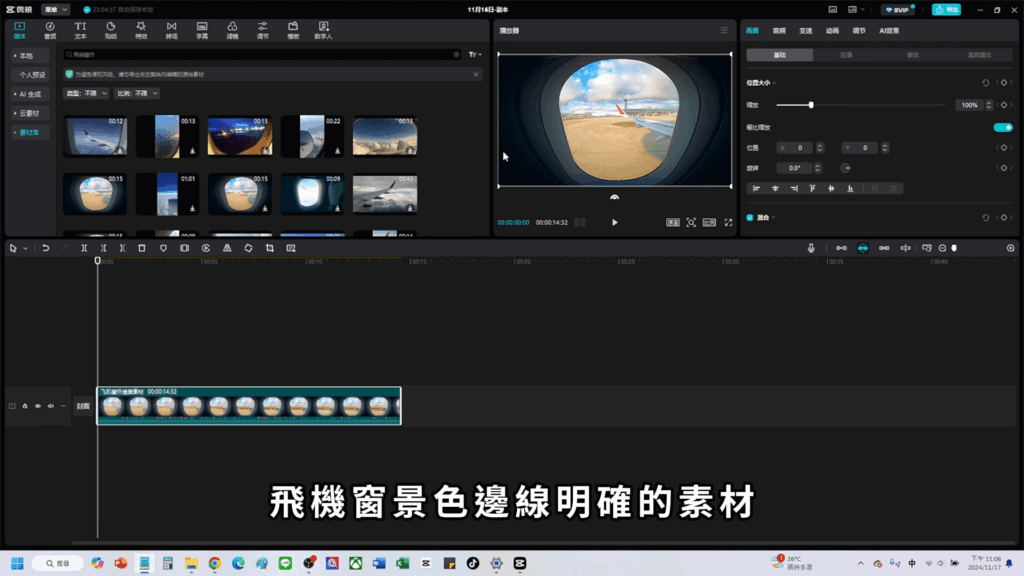Switch to the 画面 picture tab
This screenshot has height=576, width=1024.
(x=752, y=31)
